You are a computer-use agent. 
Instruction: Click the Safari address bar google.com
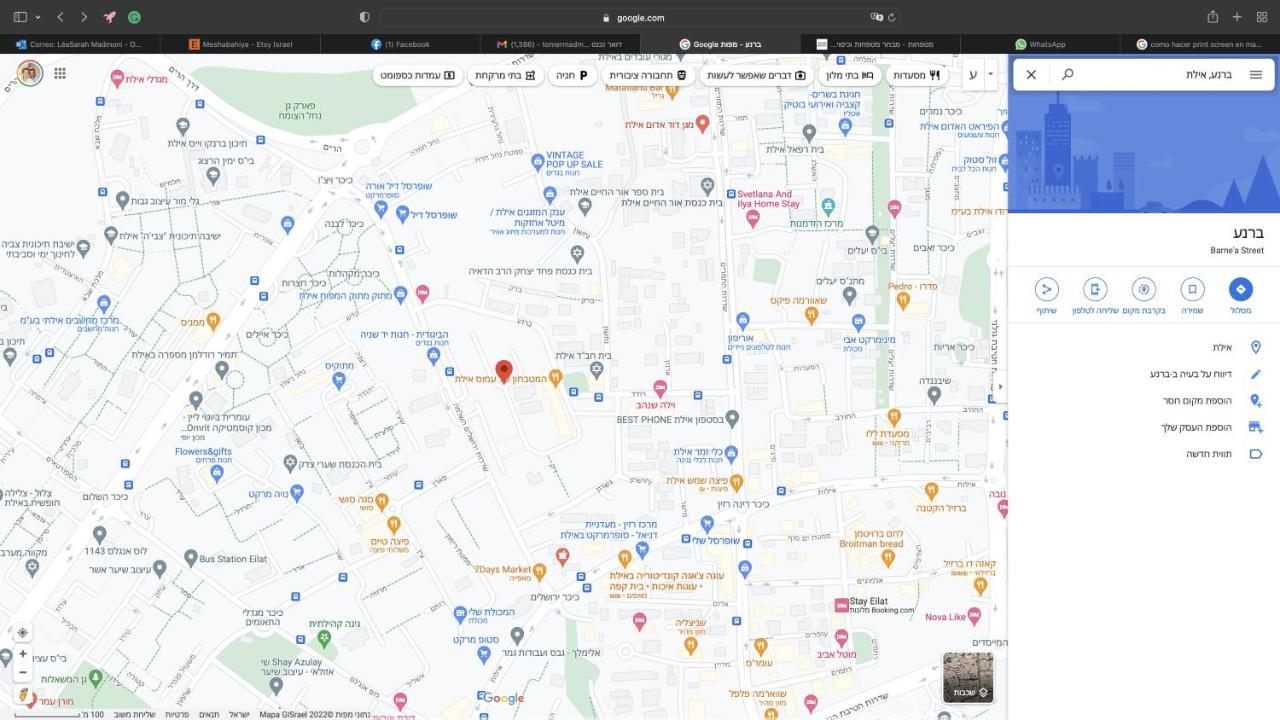coord(640,17)
